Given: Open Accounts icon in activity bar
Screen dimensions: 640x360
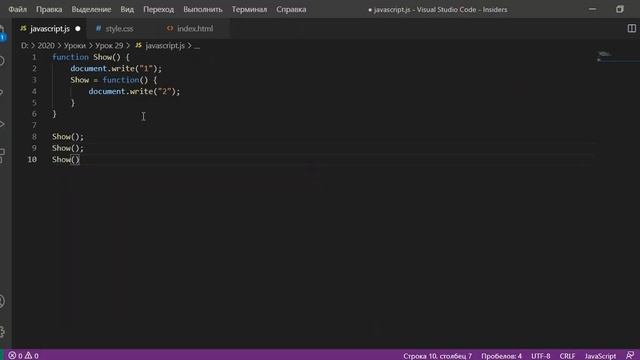Looking at the screenshot, I should click(2, 302).
